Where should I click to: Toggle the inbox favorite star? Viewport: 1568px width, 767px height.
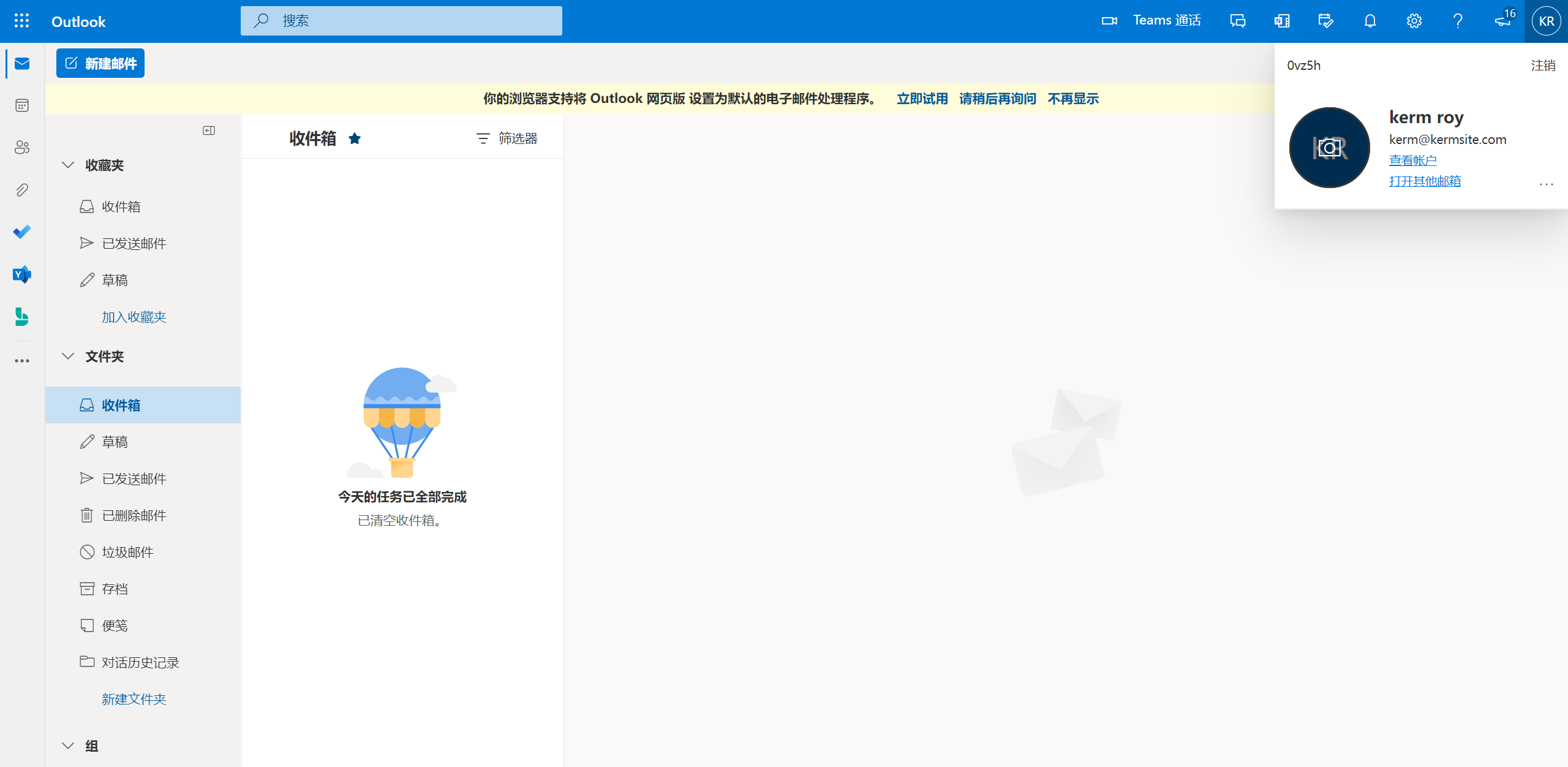click(x=355, y=138)
